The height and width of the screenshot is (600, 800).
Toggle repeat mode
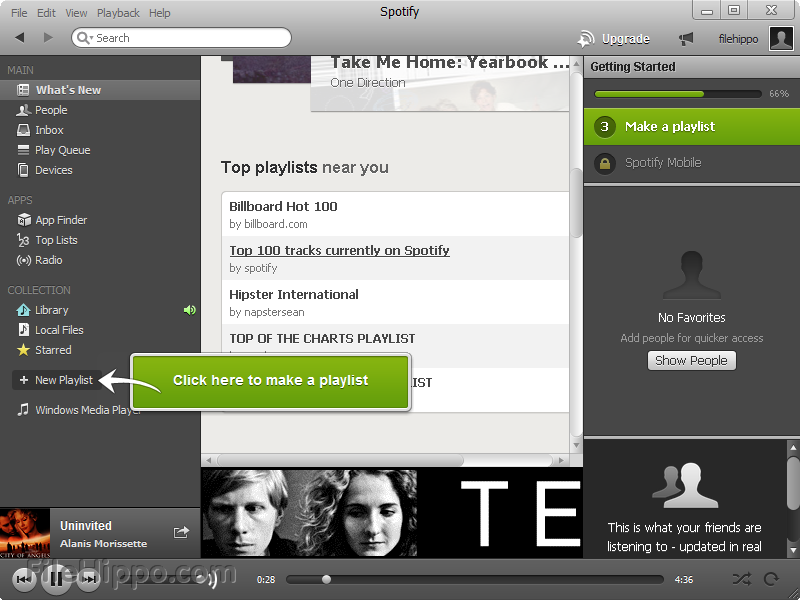771,579
